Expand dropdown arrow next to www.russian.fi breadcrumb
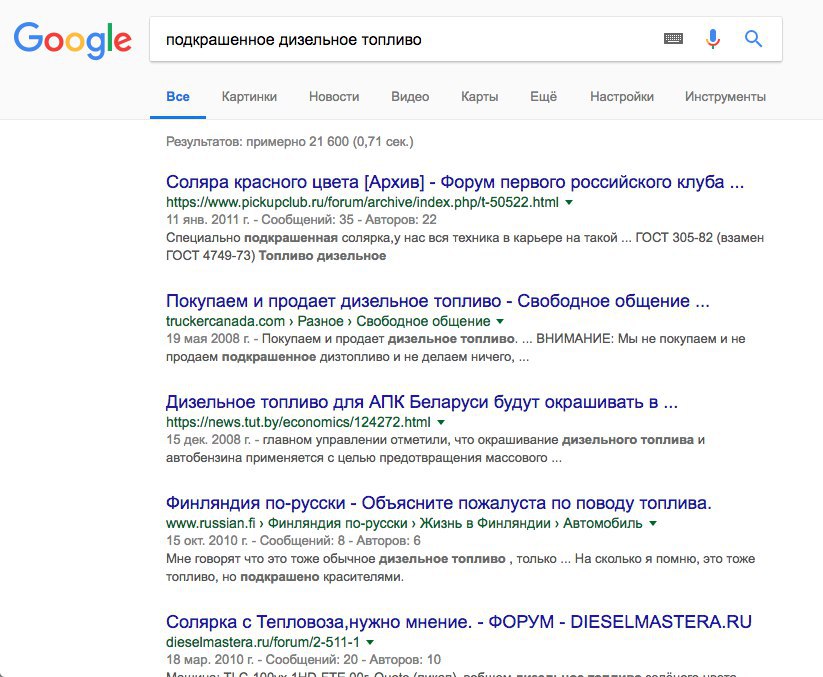 point(653,523)
